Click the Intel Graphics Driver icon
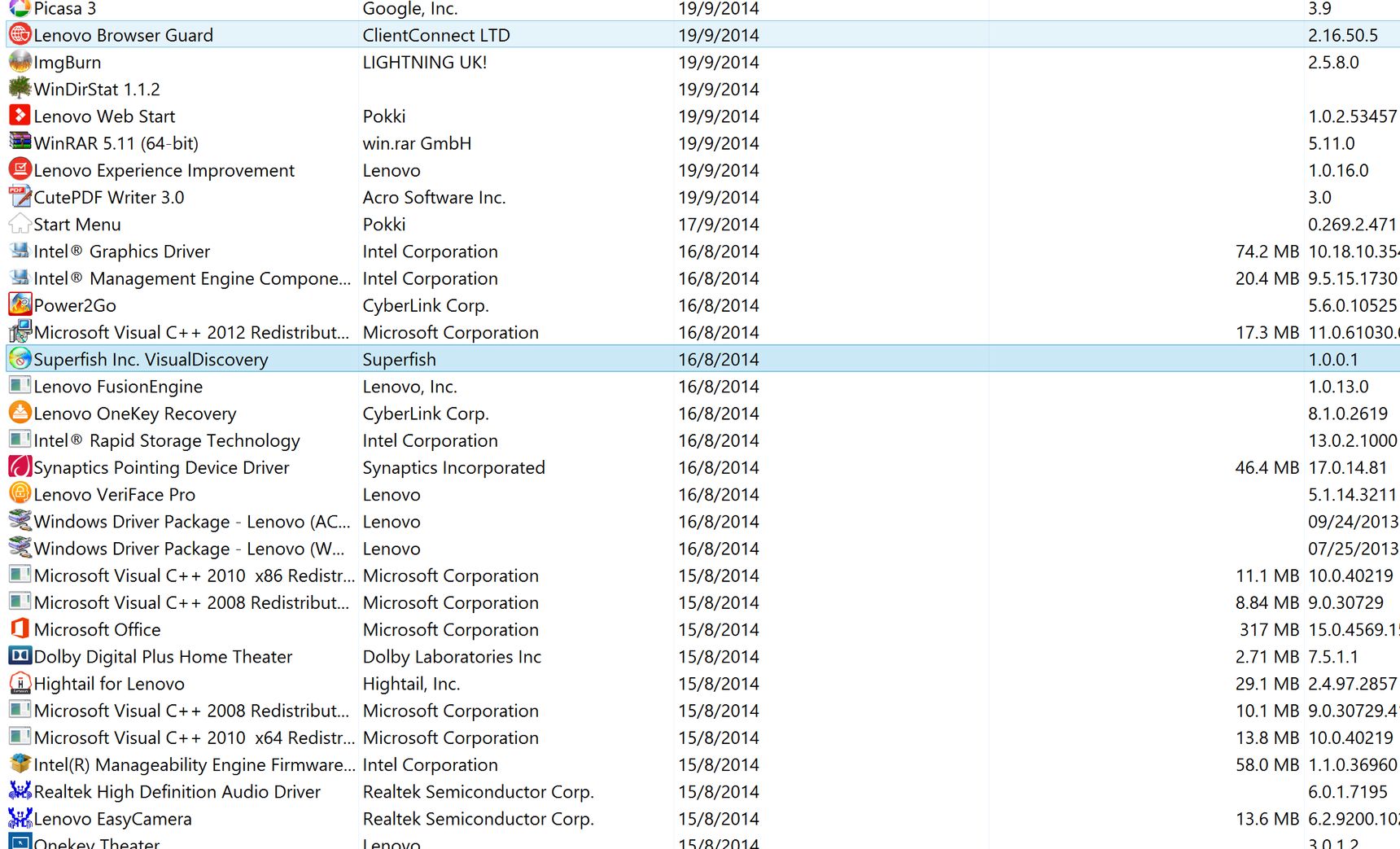Viewport: 1400px width, 849px height. [x=20, y=251]
